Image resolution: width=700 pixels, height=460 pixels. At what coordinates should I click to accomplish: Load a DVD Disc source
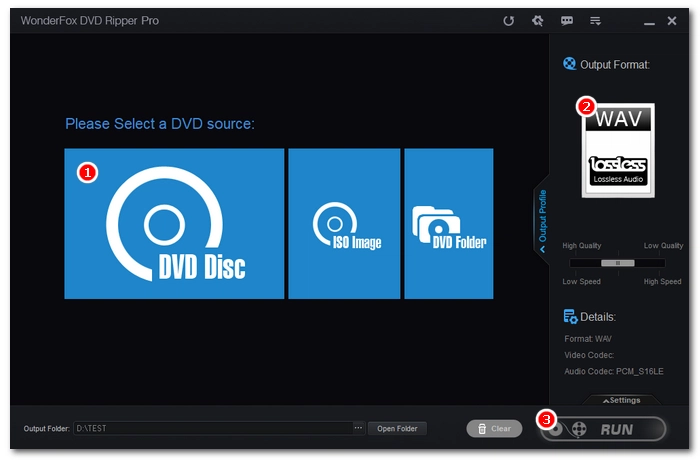pos(174,223)
